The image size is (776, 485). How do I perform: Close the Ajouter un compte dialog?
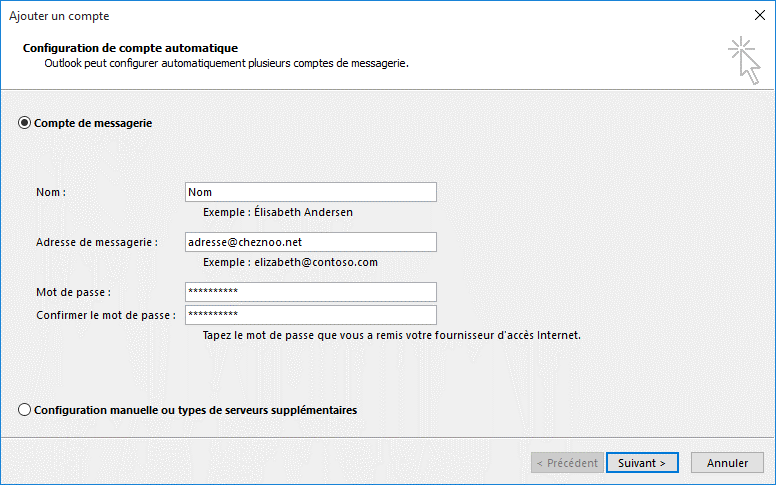760,15
